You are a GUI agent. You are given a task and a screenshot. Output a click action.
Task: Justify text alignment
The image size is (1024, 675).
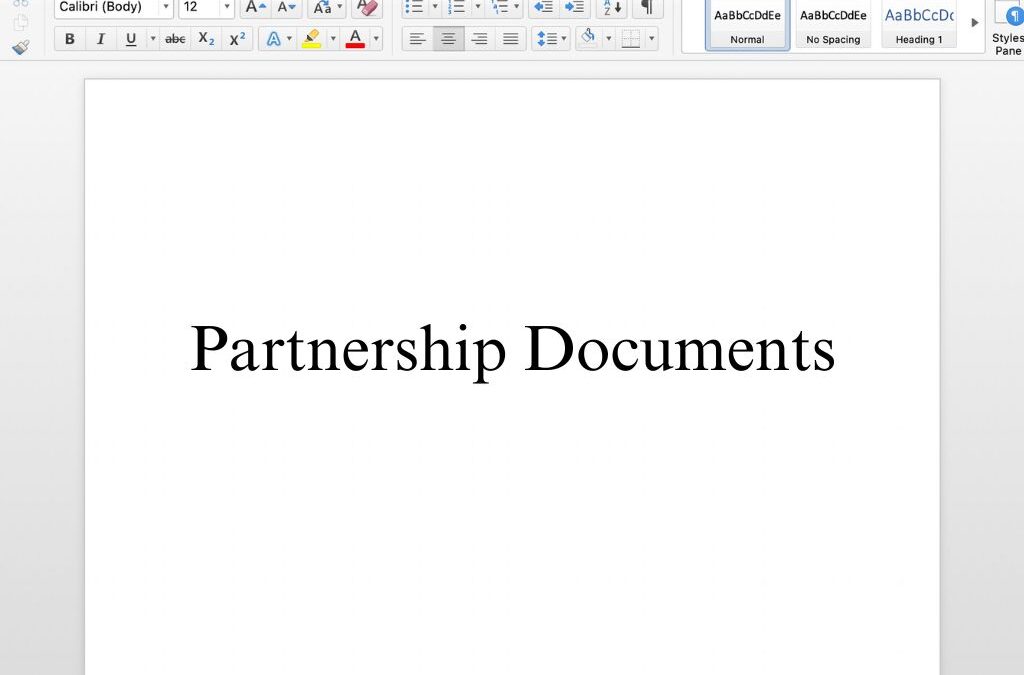(x=510, y=39)
